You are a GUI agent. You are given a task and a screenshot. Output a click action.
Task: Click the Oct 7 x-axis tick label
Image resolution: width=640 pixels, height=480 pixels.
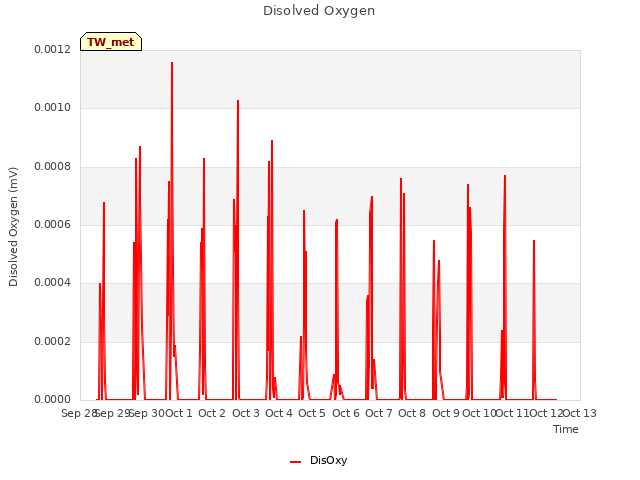(379, 413)
